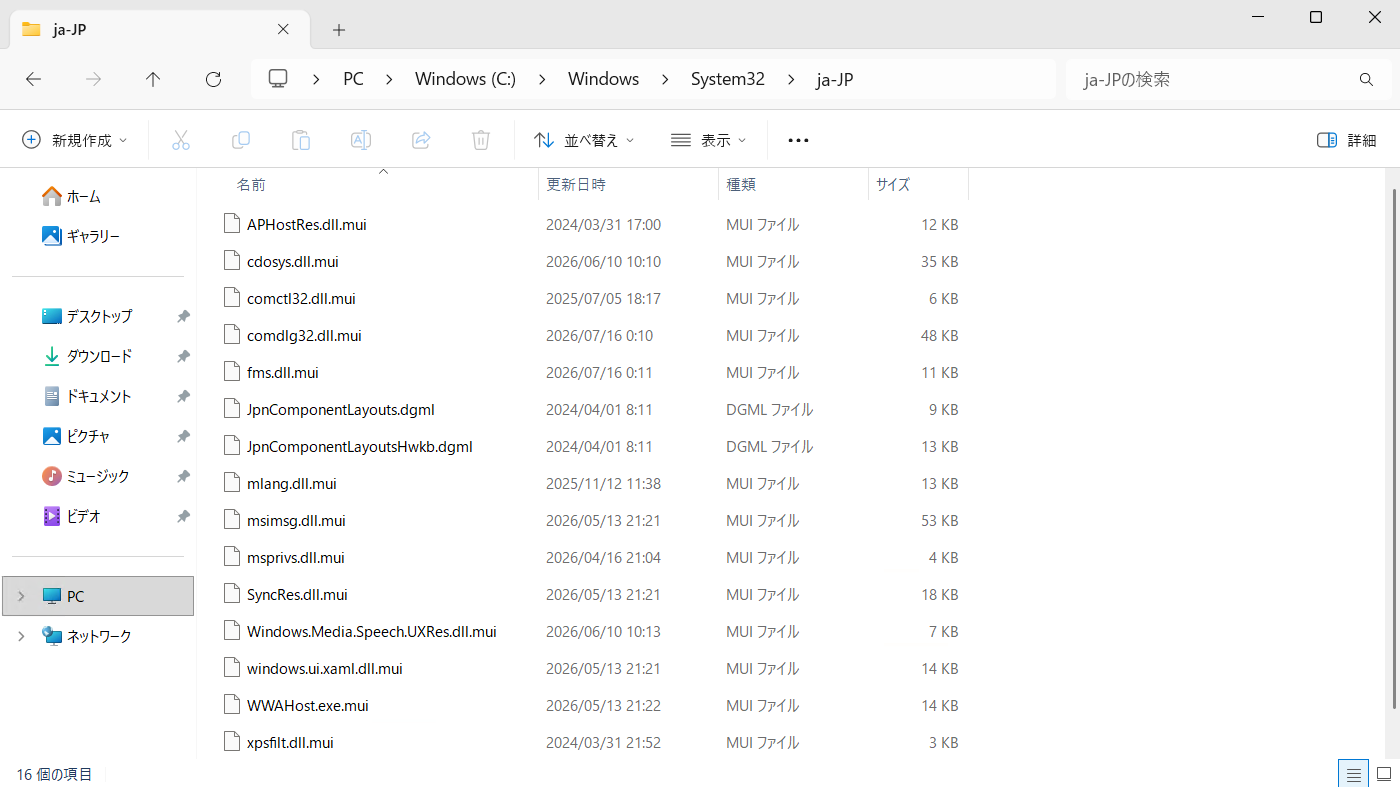
Task: Open the 表示 view dropdown
Action: pyautogui.click(x=709, y=140)
